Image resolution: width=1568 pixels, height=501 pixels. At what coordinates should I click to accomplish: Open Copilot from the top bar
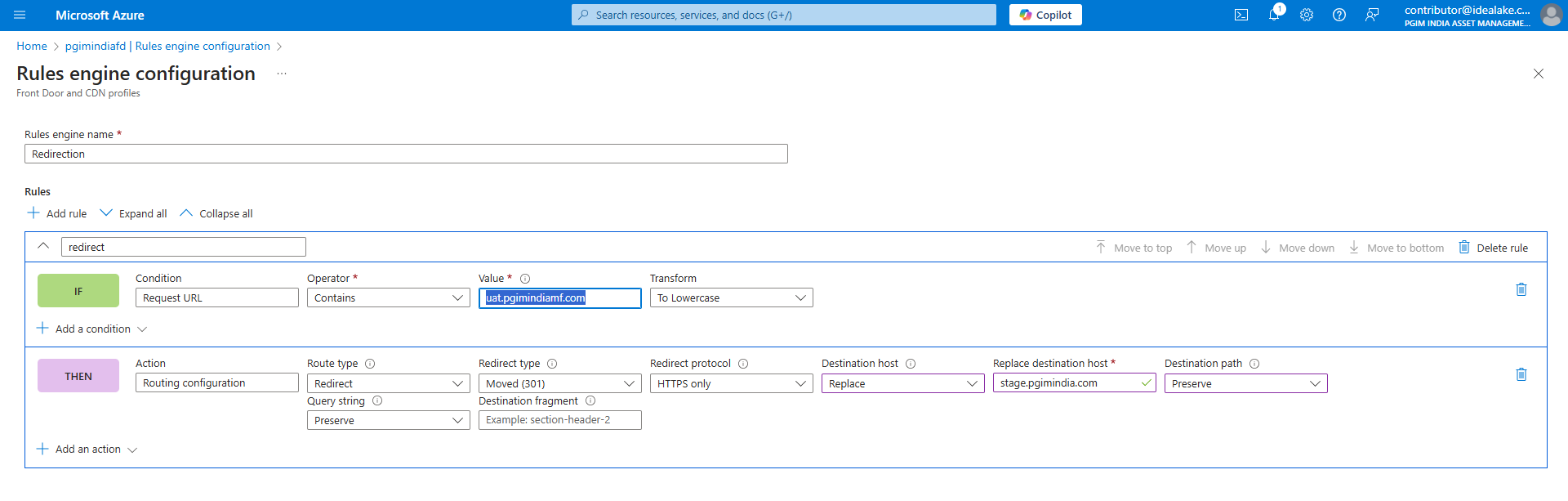(x=1045, y=15)
